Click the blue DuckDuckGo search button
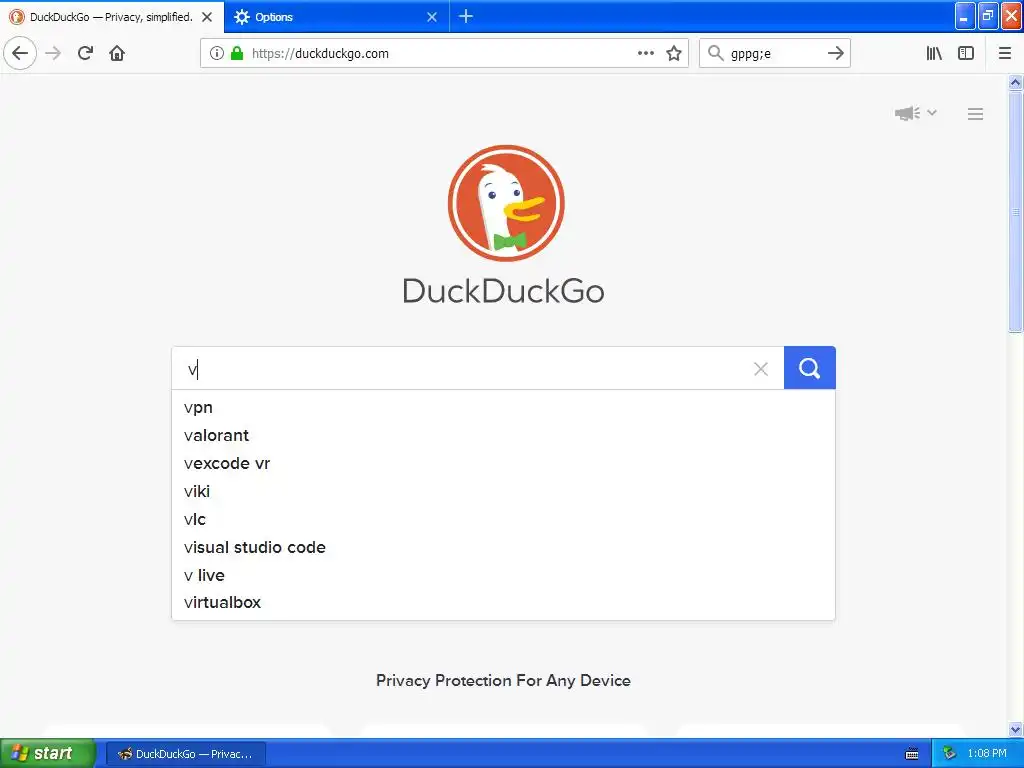Viewport: 1024px width, 768px height. click(809, 368)
